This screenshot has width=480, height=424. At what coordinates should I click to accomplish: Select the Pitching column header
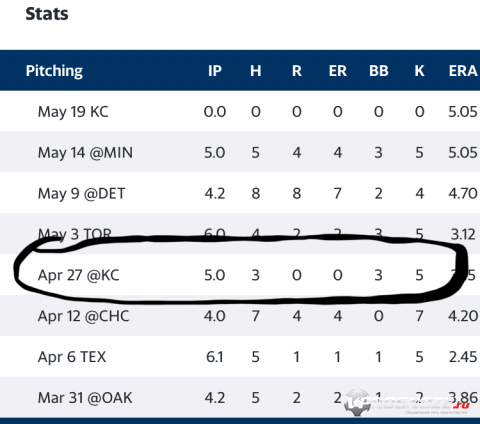(x=54, y=71)
